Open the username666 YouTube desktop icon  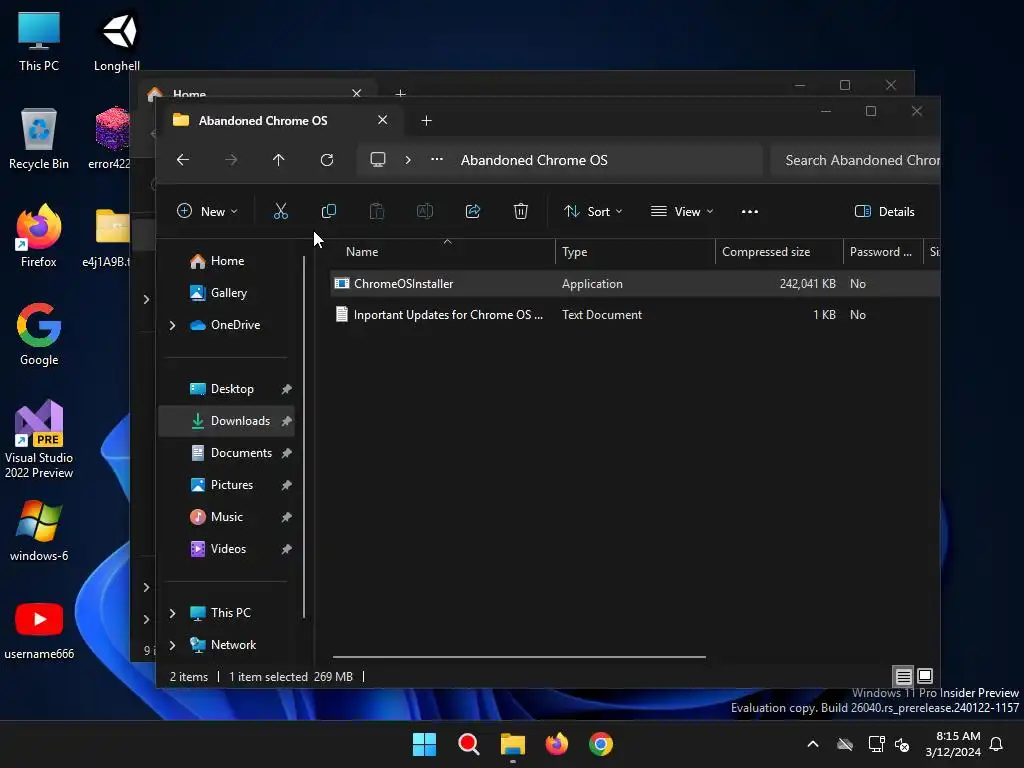pyautogui.click(x=39, y=629)
